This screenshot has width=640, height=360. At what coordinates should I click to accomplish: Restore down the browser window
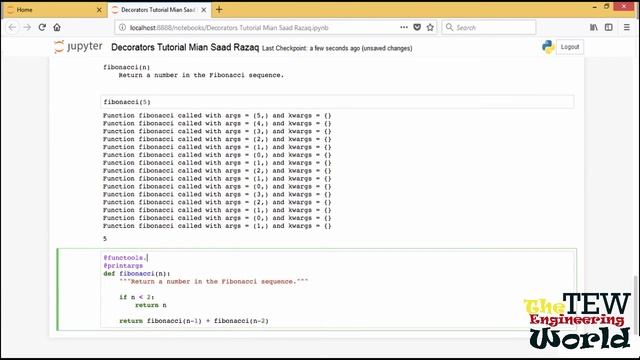click(607, 7)
